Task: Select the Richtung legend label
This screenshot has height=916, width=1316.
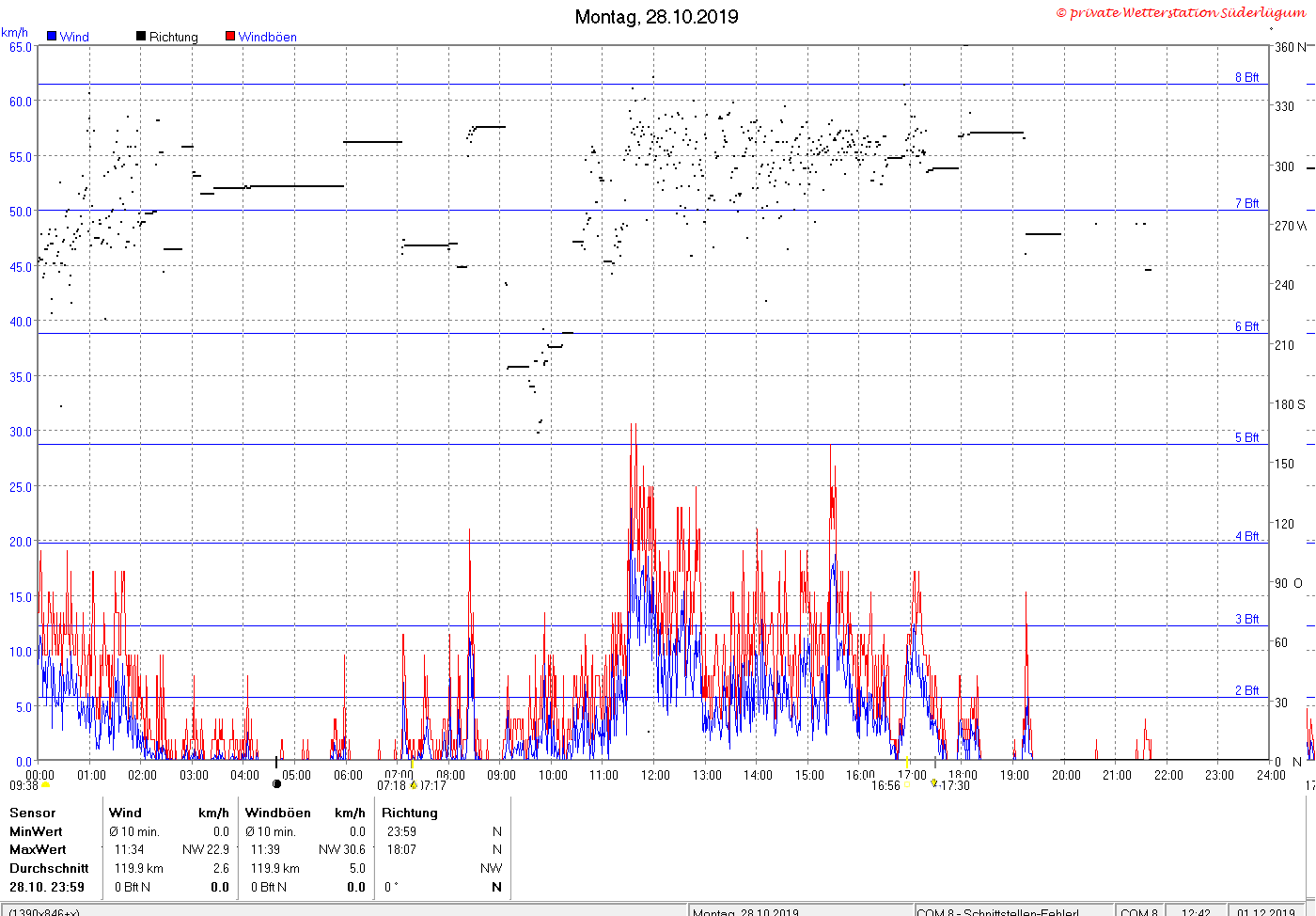Action: [x=174, y=37]
